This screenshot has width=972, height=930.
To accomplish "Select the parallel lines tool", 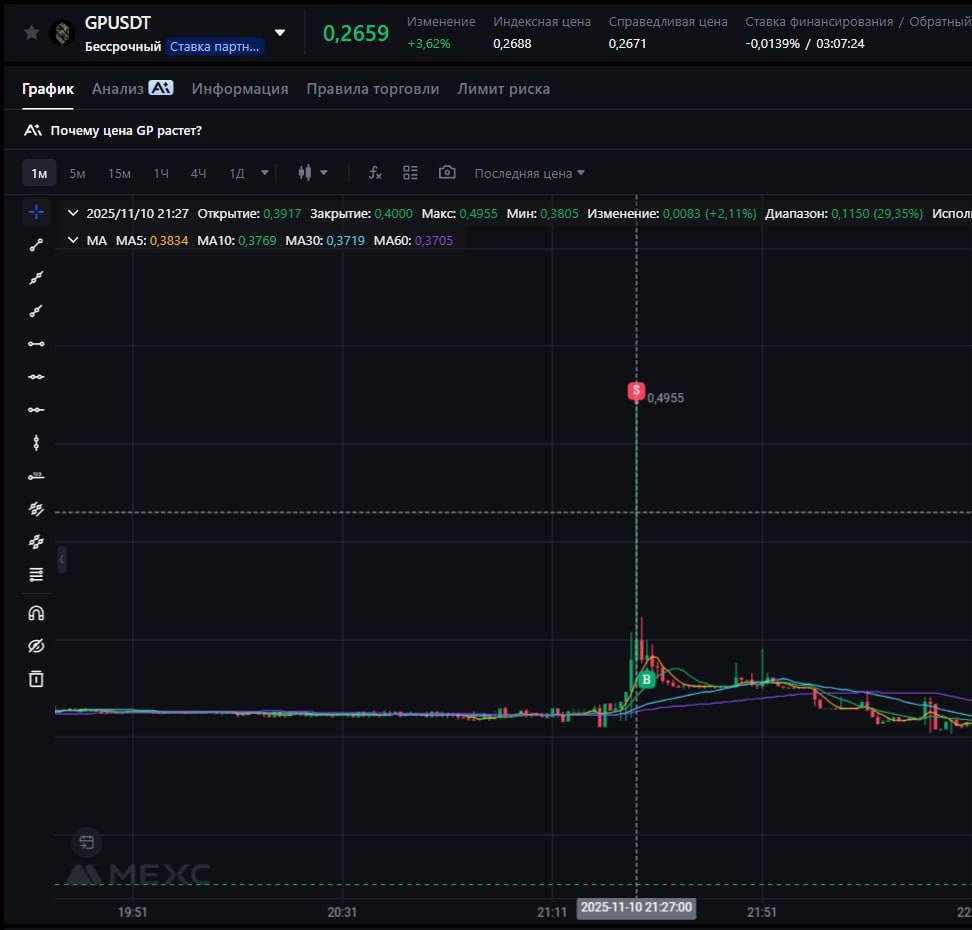I will pos(36,509).
